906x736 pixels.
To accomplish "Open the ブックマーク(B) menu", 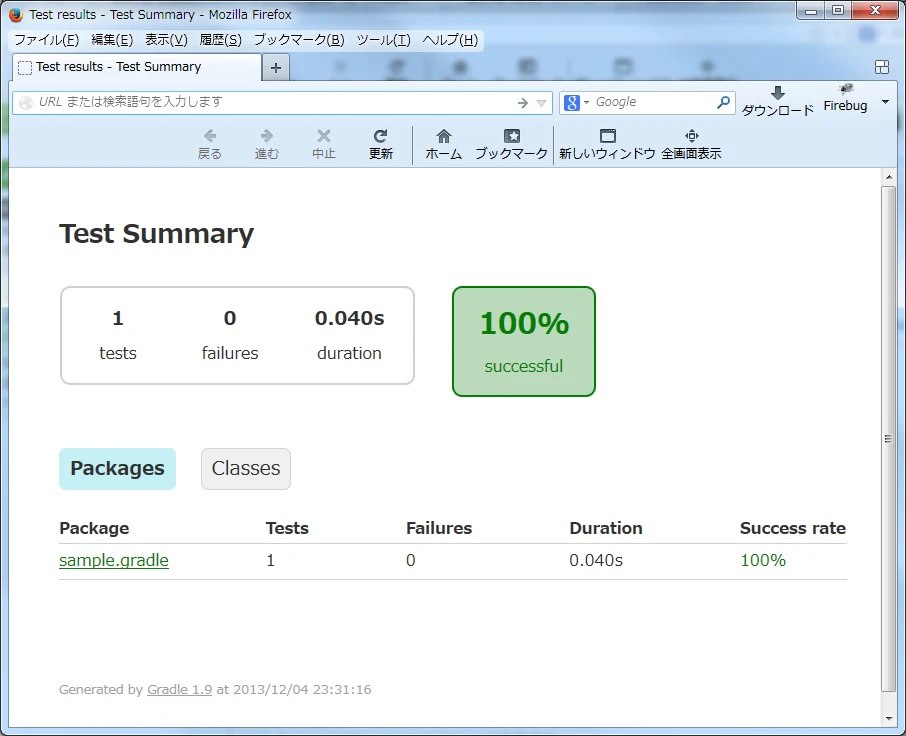I will tap(299, 40).
